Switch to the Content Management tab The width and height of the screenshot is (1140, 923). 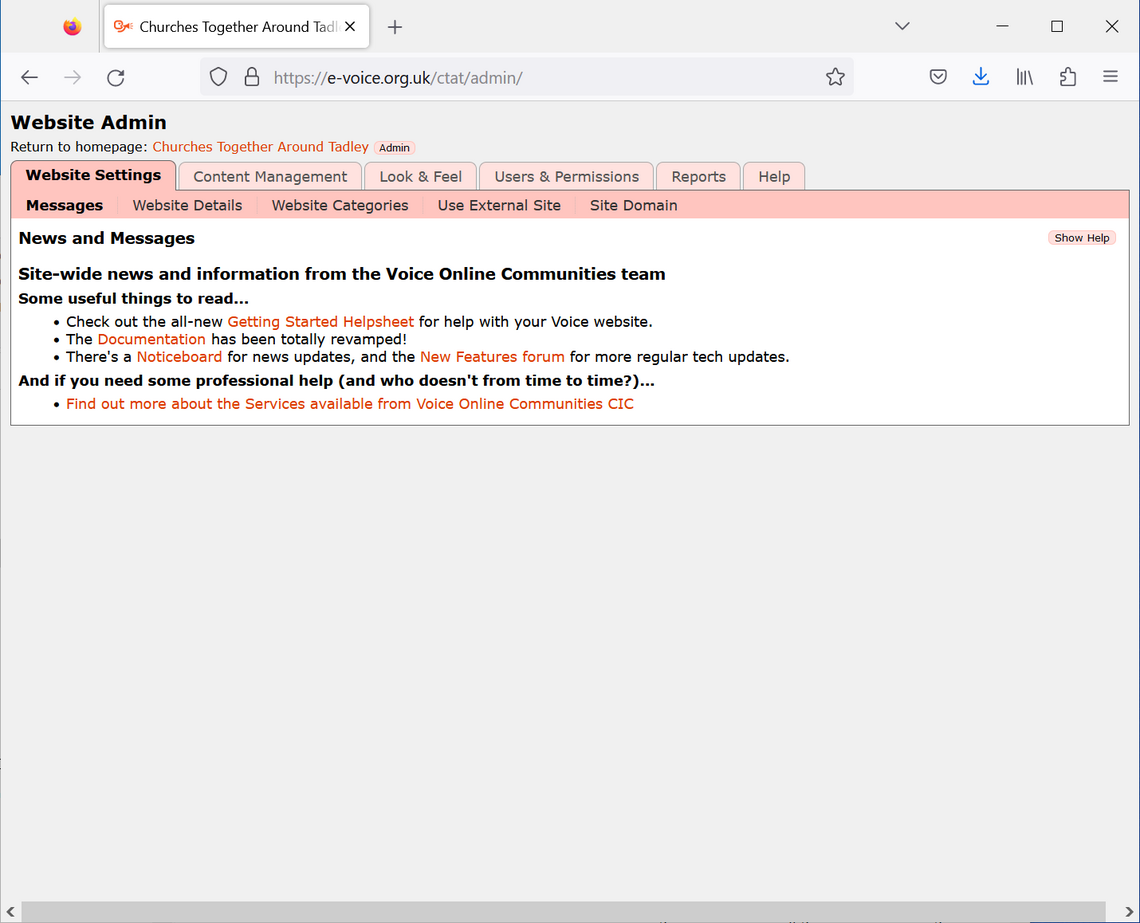[x=270, y=177]
